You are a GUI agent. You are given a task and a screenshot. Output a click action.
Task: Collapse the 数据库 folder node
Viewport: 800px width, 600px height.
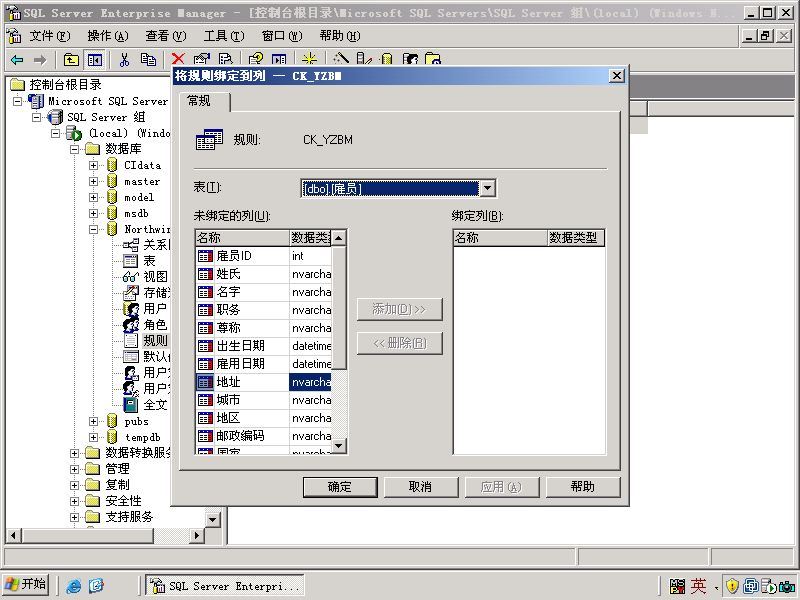click(74, 149)
